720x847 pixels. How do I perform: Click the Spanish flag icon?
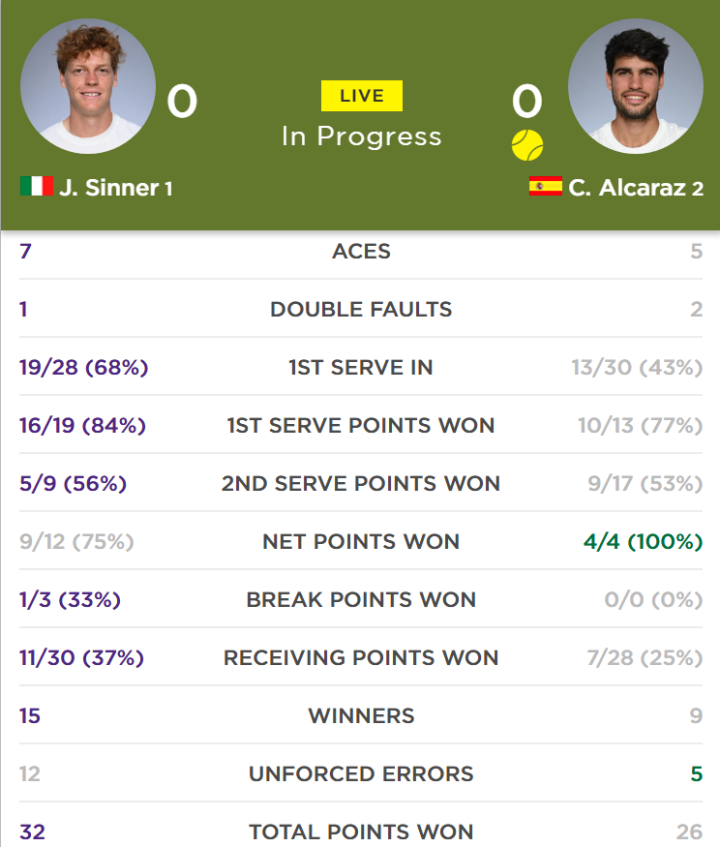[x=546, y=186]
